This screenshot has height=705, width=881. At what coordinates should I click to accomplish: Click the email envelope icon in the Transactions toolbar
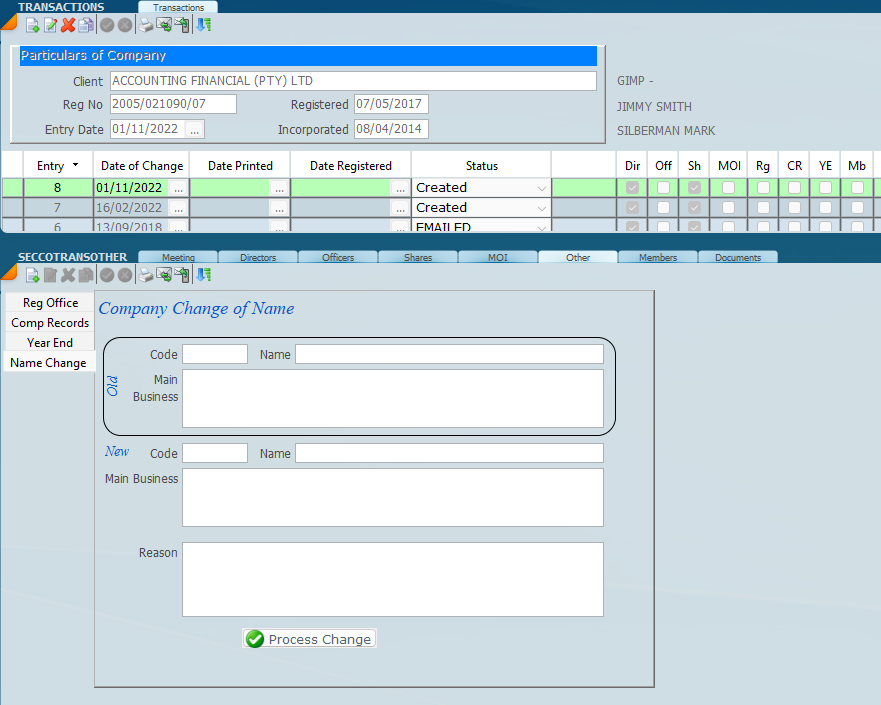pyautogui.click(x=164, y=25)
